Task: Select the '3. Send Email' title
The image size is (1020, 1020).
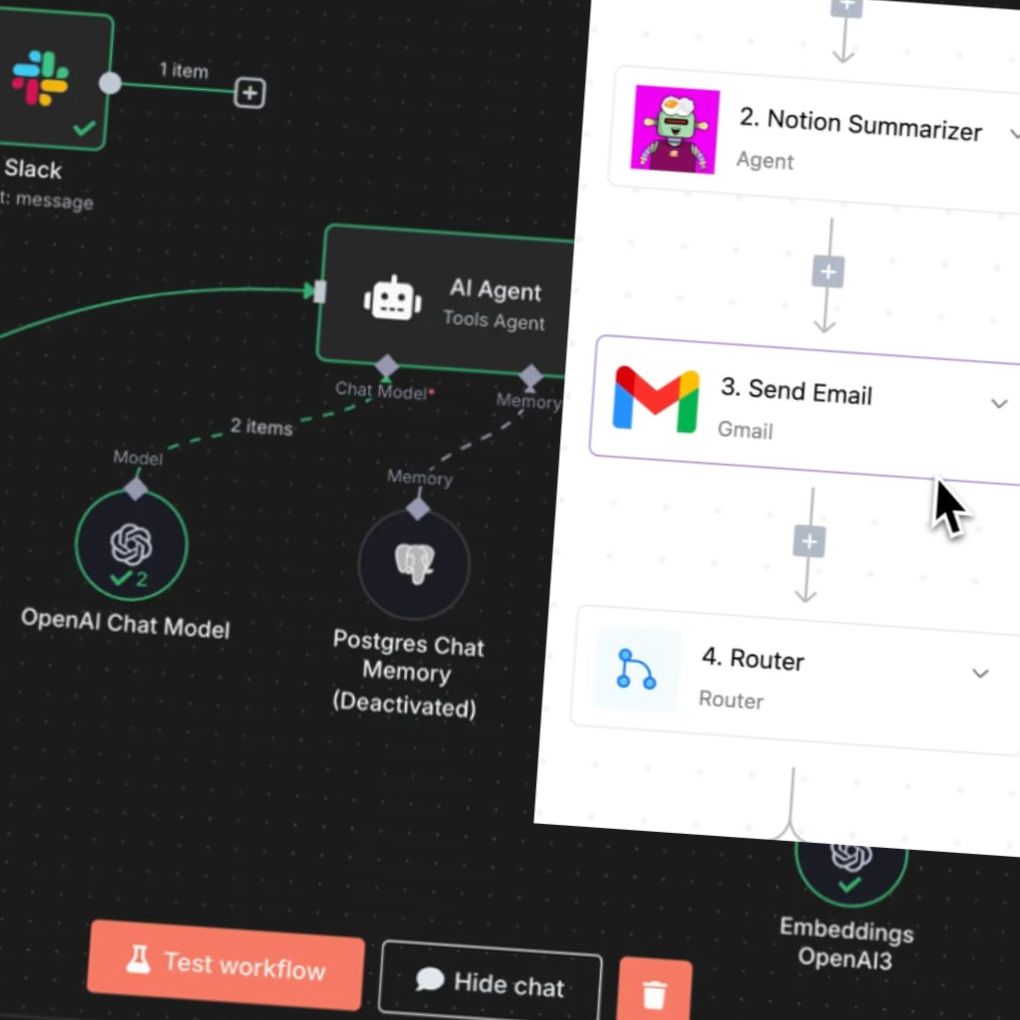Action: (796, 392)
